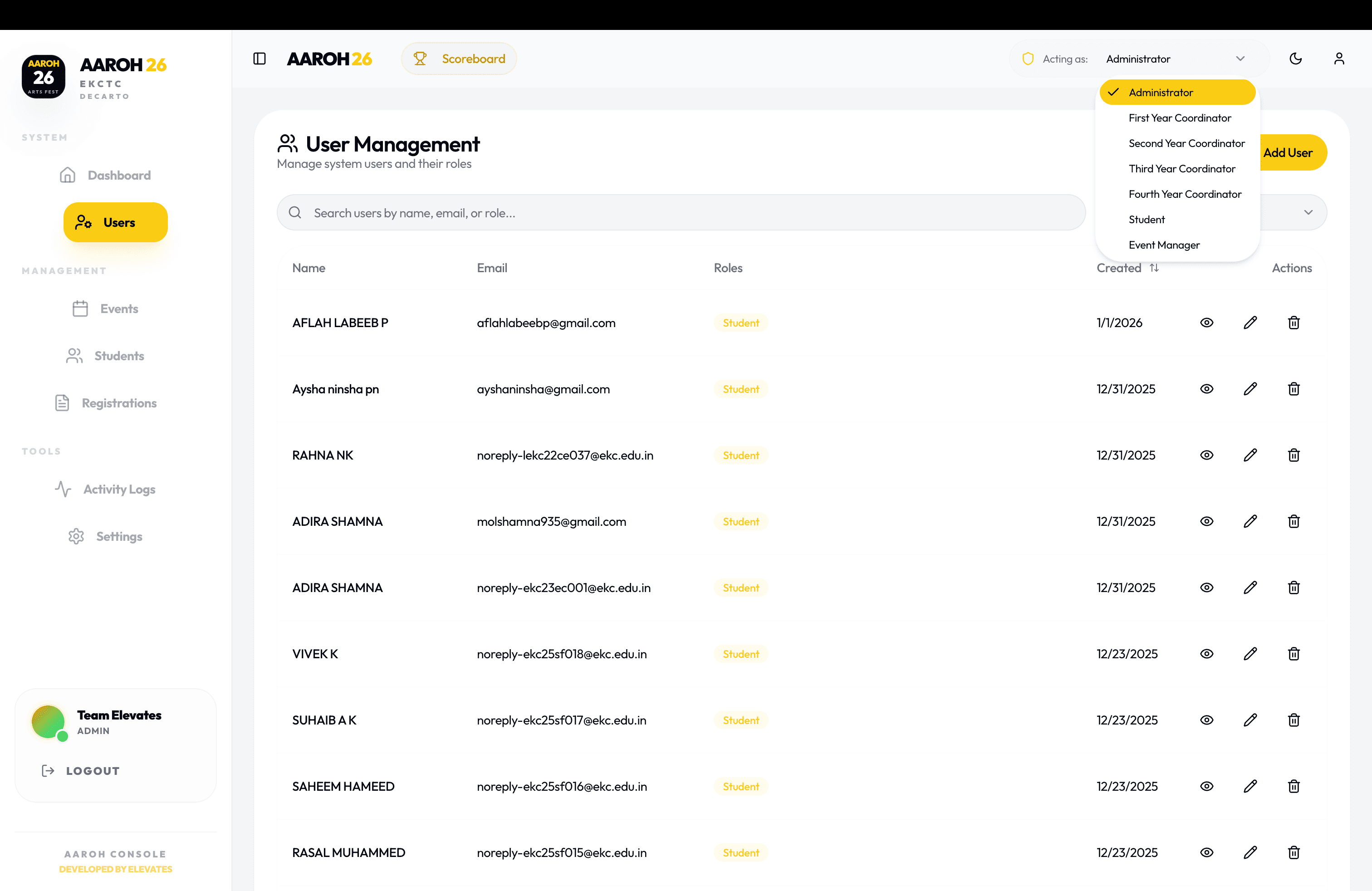Delete user AFLAH LABEEB P
The width and height of the screenshot is (1372, 891).
click(1294, 323)
